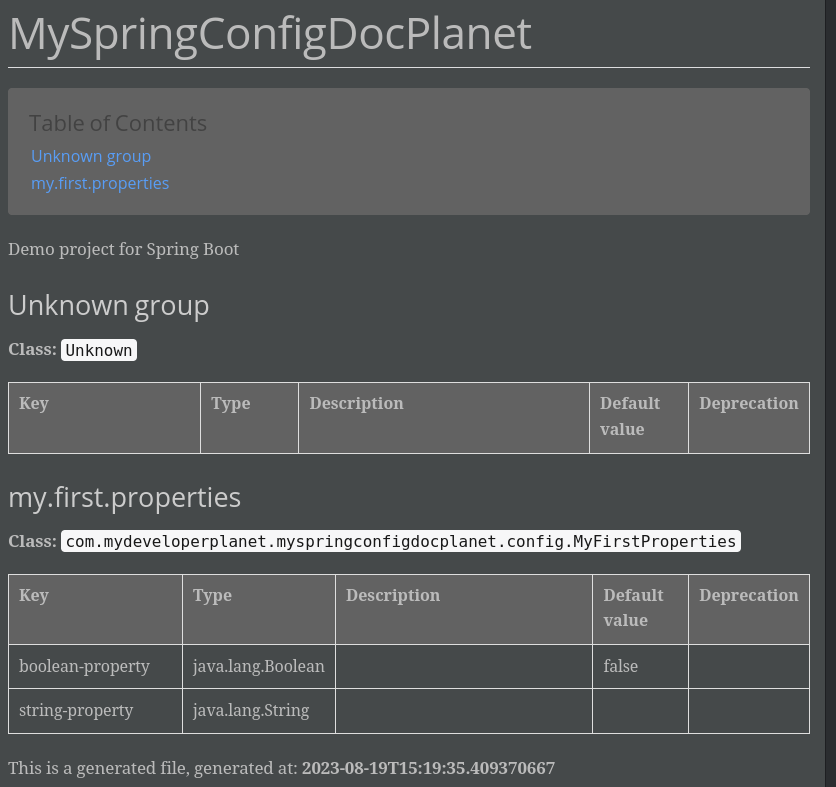Click the 'false' default value cell

[640, 666]
